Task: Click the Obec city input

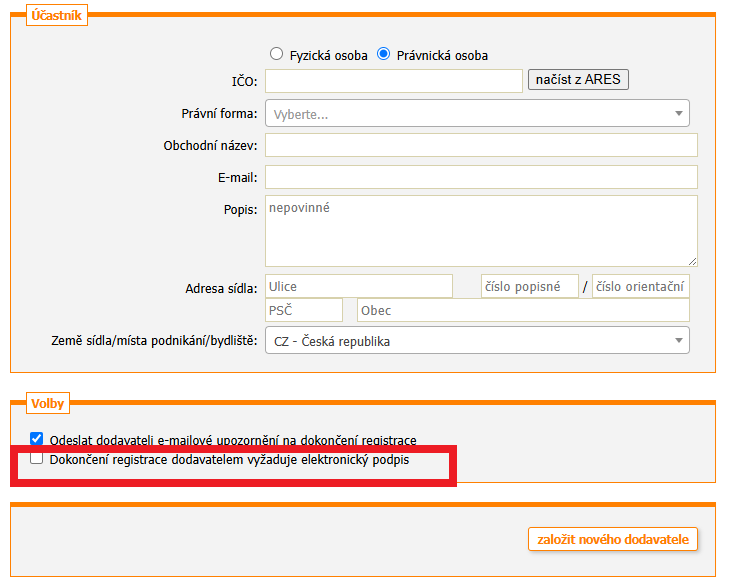Action: coord(522,311)
